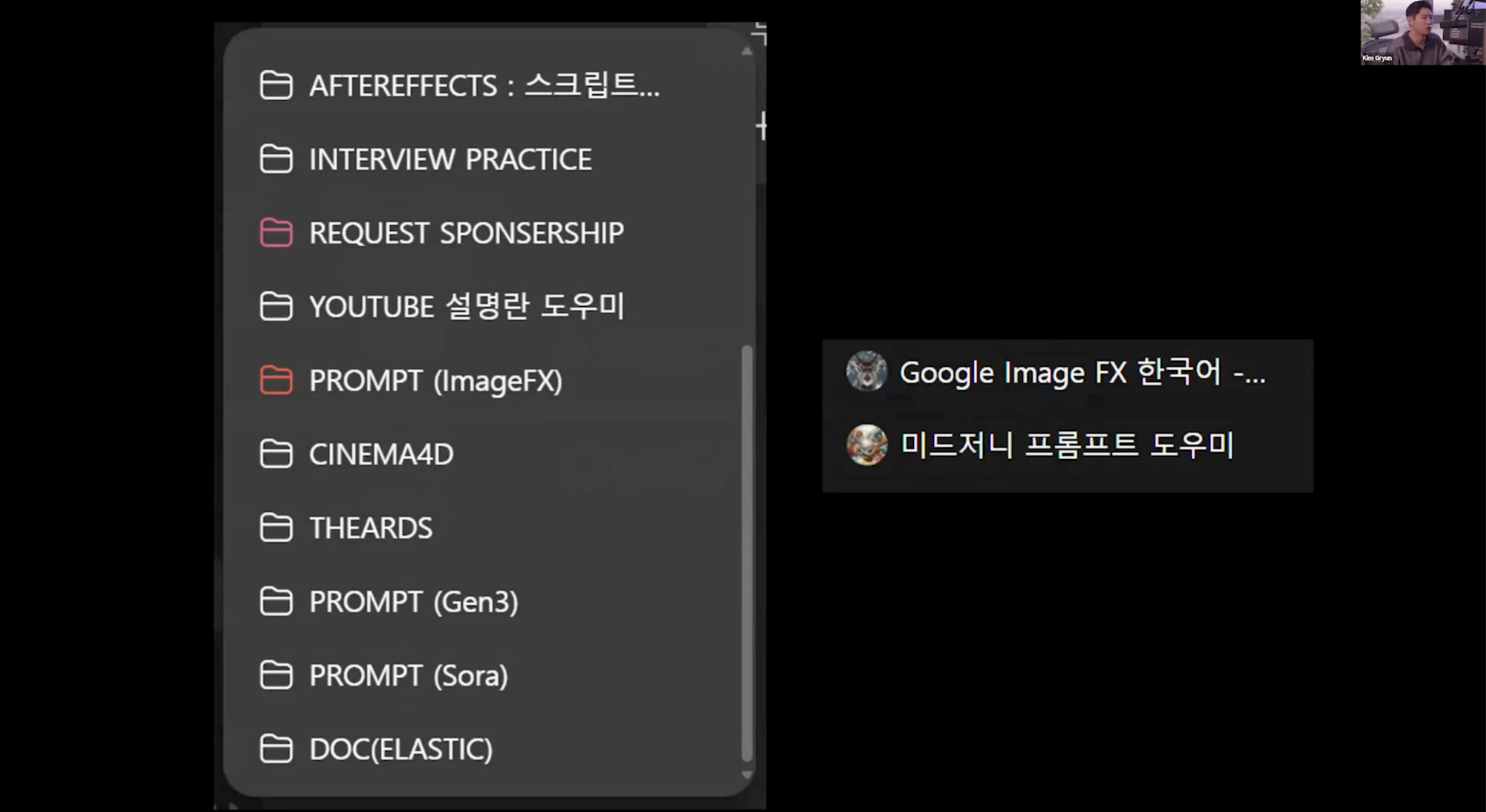Open the PROMPT (Gen3) label
Viewport: 1486px width, 812px height.
tap(414, 601)
